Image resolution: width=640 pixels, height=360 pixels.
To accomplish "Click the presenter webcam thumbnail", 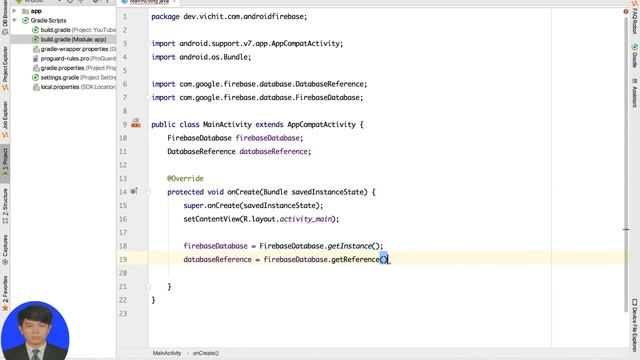I will tap(35, 331).
